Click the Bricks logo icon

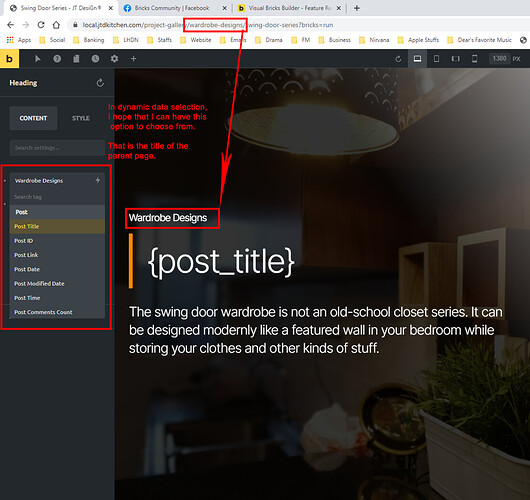pos(9,59)
